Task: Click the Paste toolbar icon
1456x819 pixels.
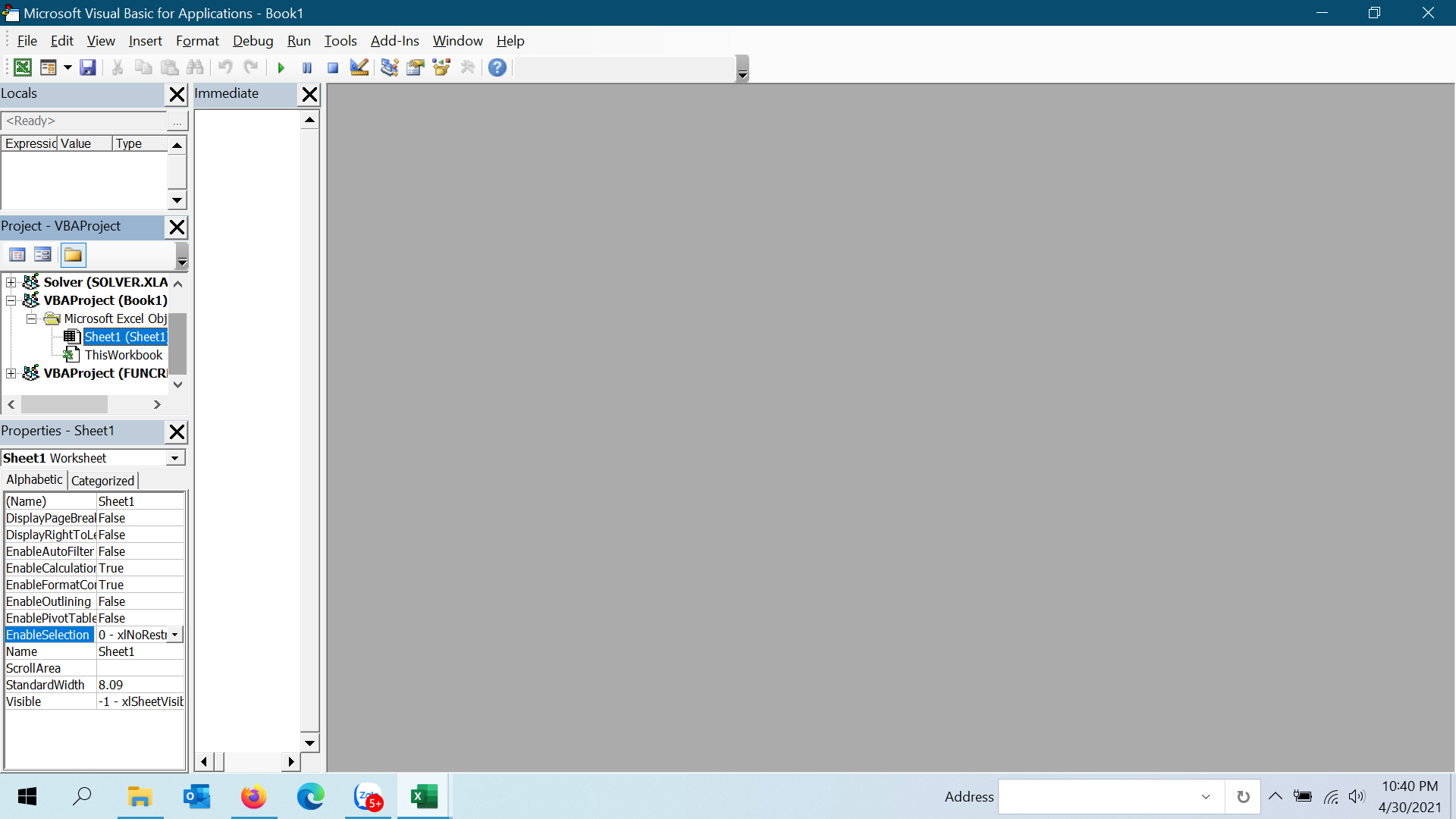Action: click(169, 67)
